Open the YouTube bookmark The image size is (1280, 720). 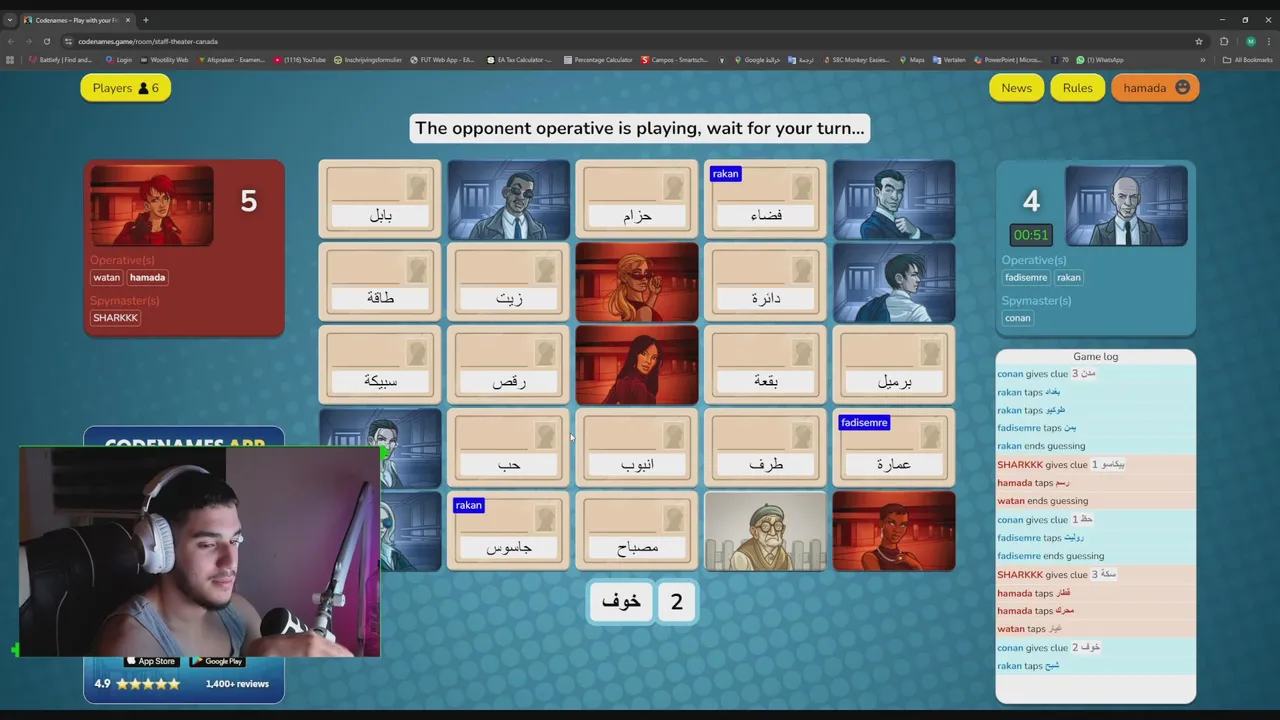[300, 60]
